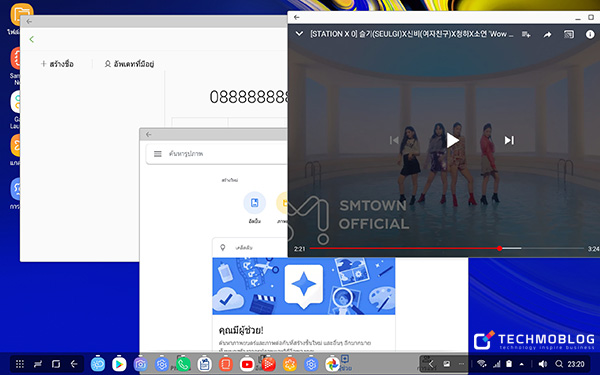The height and width of the screenshot is (375, 600).
Task: Open the video info icon
Action: (x=590, y=34)
